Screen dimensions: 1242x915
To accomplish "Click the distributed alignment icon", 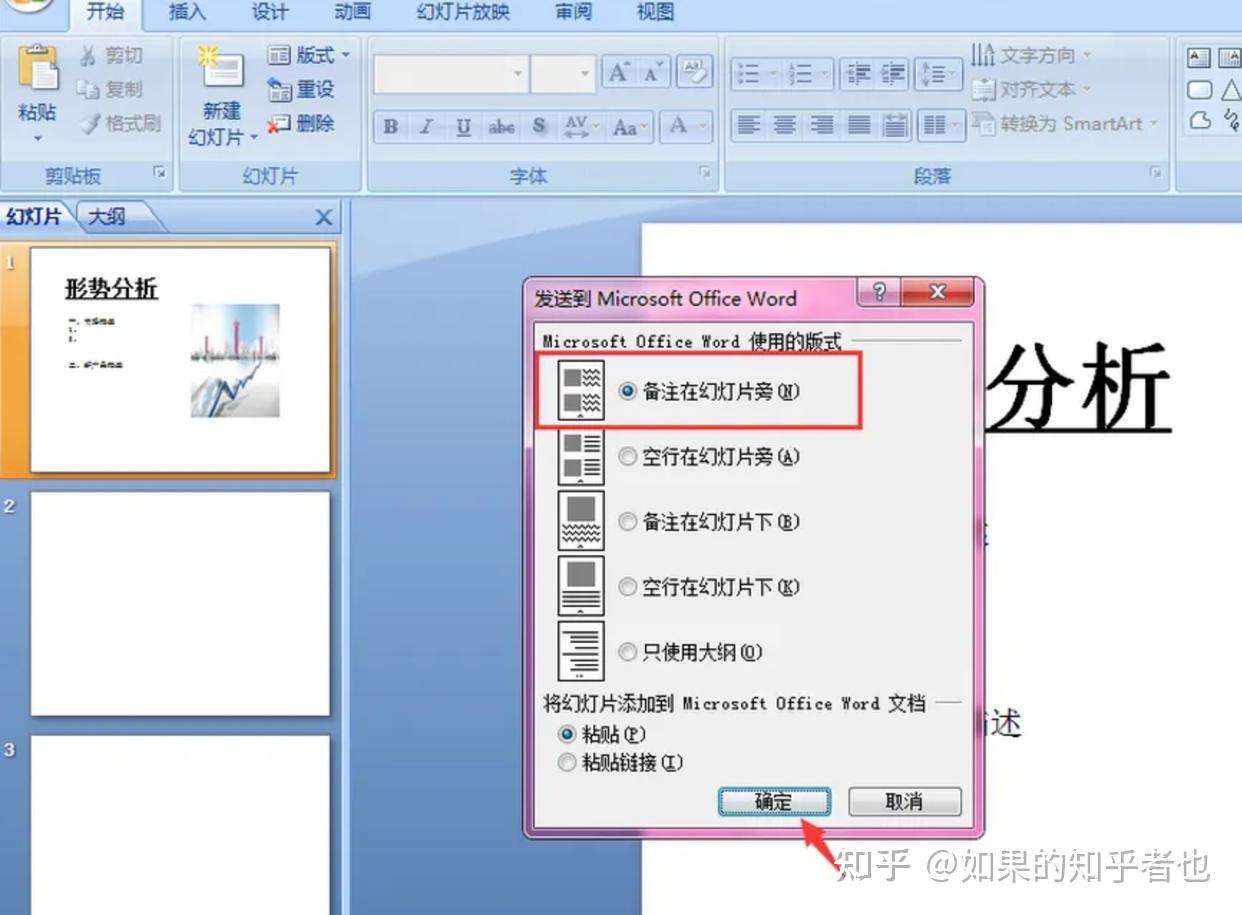I will (895, 125).
